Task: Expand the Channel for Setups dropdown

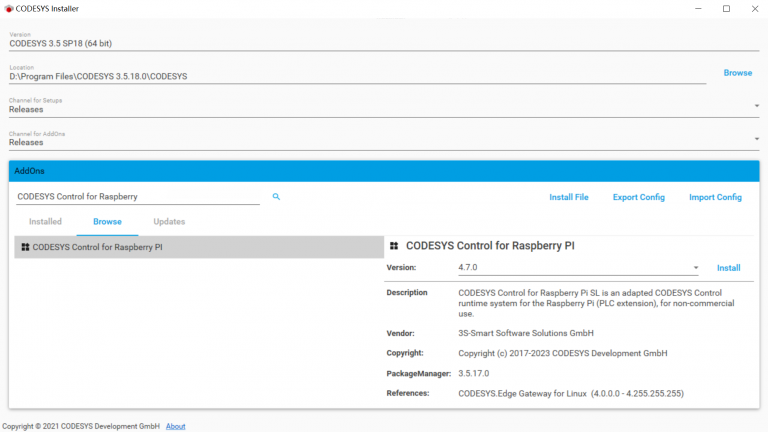Action: point(756,106)
